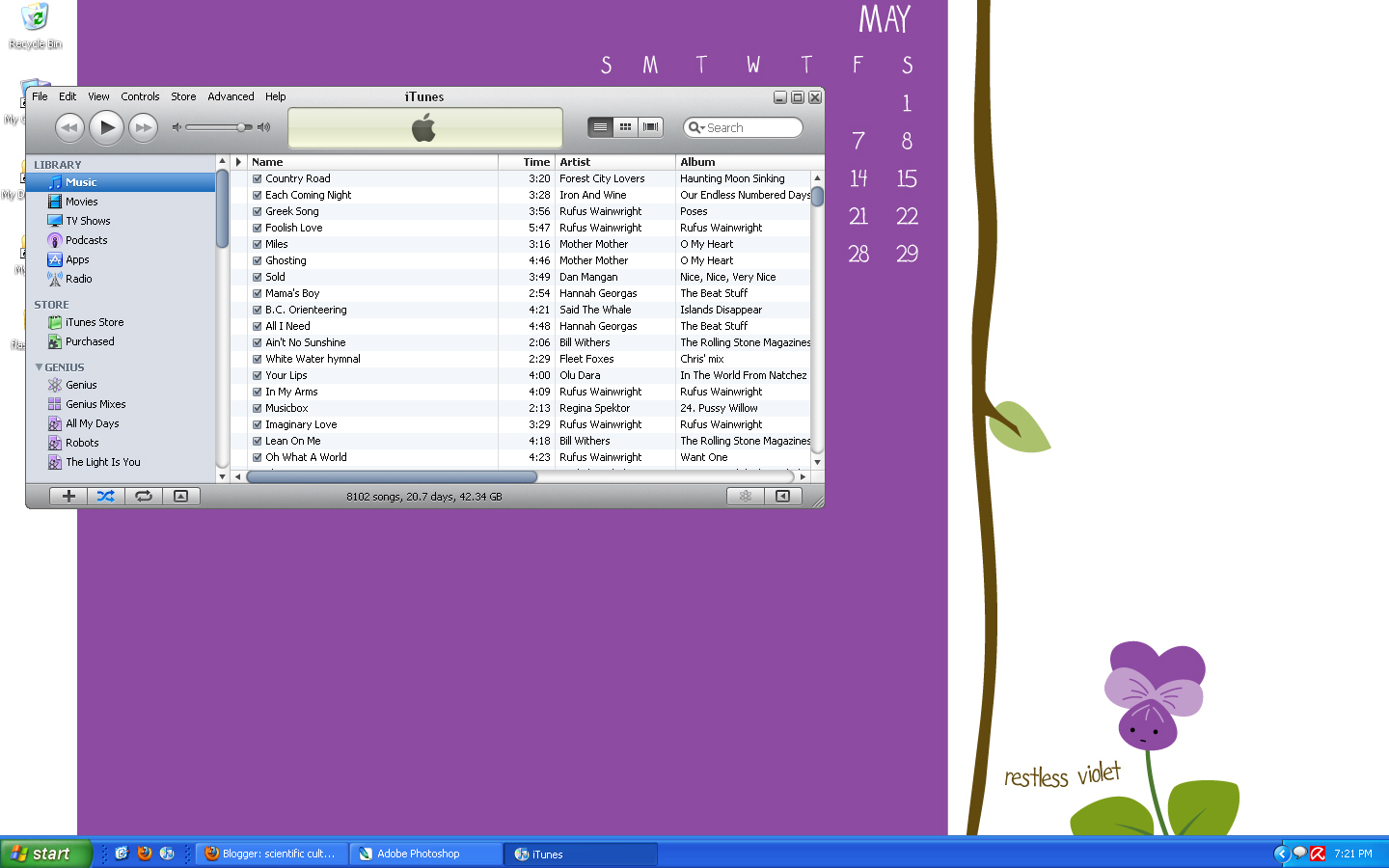Click the Play button in iTunes
Screen dimensions: 1389x868
[x=106, y=127]
